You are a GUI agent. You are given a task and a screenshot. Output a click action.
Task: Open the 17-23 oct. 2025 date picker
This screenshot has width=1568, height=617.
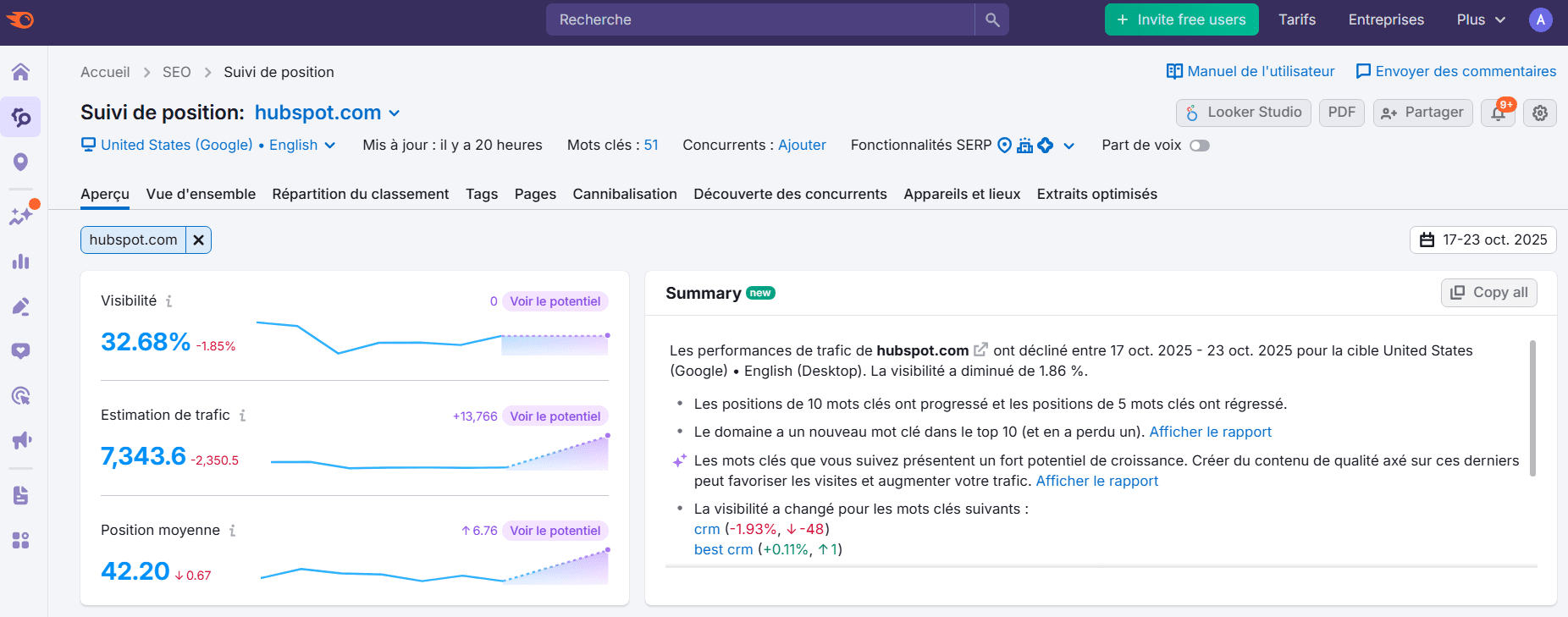[x=1483, y=240]
